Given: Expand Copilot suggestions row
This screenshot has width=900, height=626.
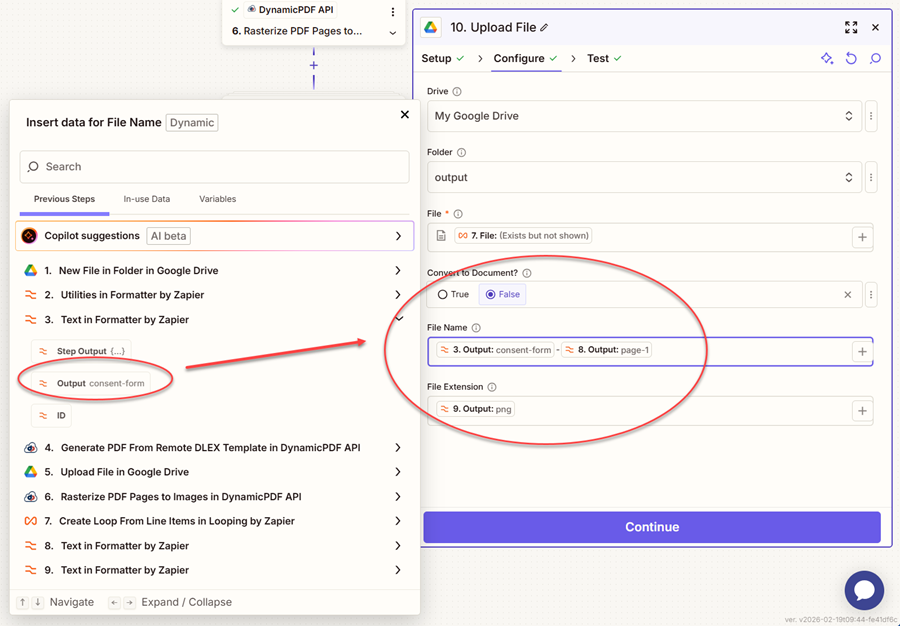Looking at the screenshot, I should [x=398, y=236].
